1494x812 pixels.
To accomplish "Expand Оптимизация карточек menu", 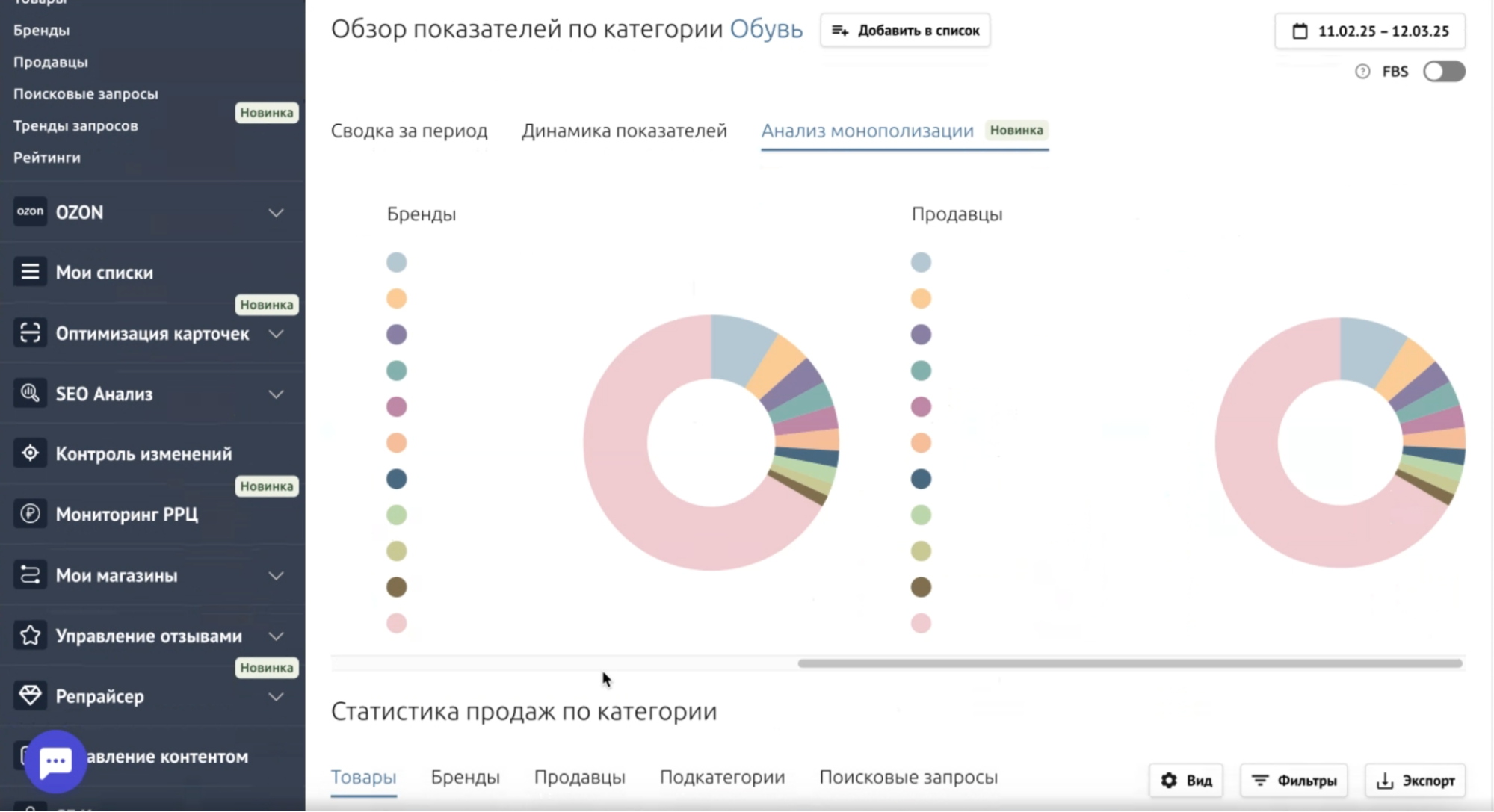I will pos(277,334).
